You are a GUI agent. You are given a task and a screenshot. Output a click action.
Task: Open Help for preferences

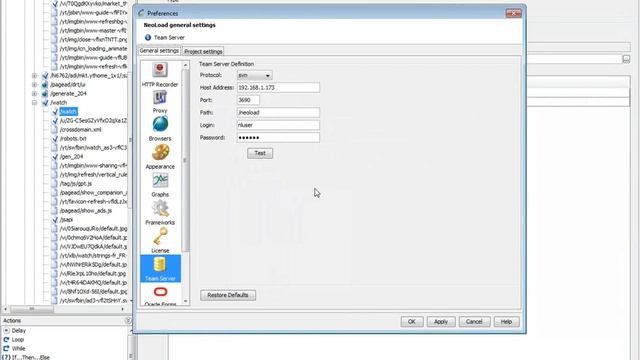coord(506,322)
